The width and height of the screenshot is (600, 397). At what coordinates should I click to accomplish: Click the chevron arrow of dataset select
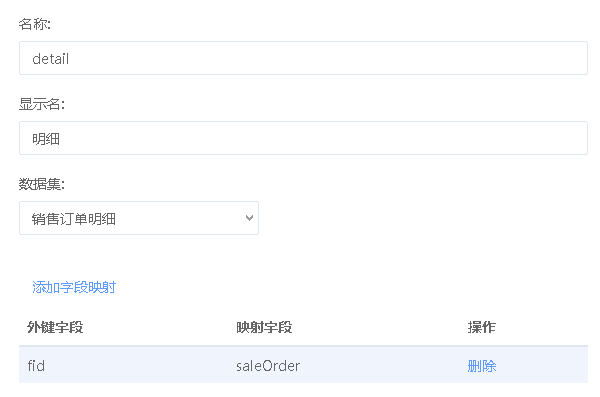(249, 218)
